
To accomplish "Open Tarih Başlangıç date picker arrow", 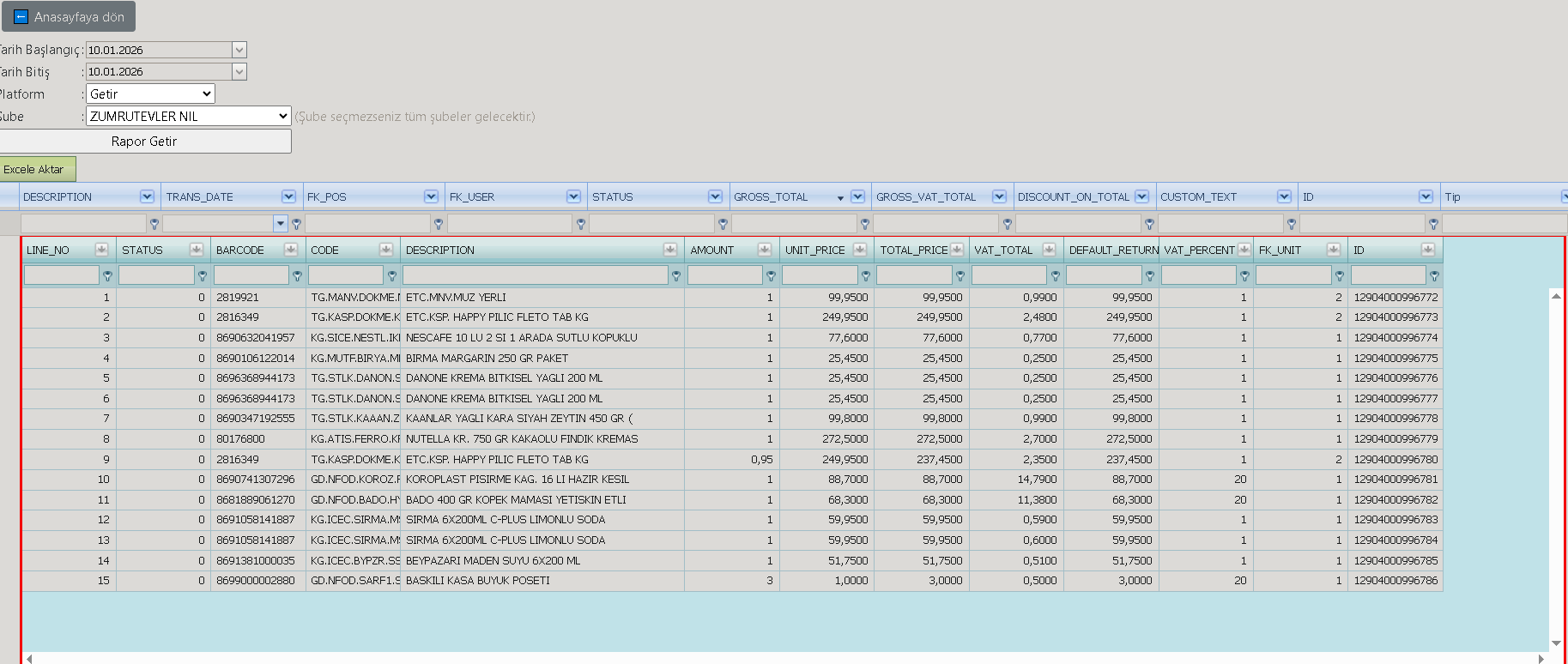I will pyautogui.click(x=239, y=50).
